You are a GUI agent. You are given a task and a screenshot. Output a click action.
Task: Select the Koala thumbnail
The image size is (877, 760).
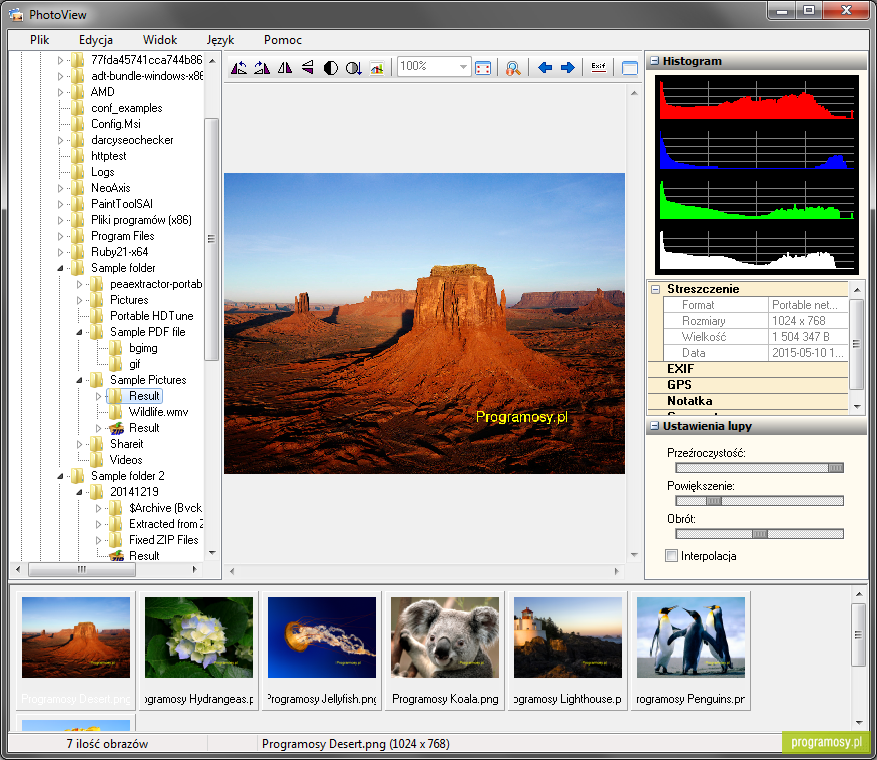point(445,651)
